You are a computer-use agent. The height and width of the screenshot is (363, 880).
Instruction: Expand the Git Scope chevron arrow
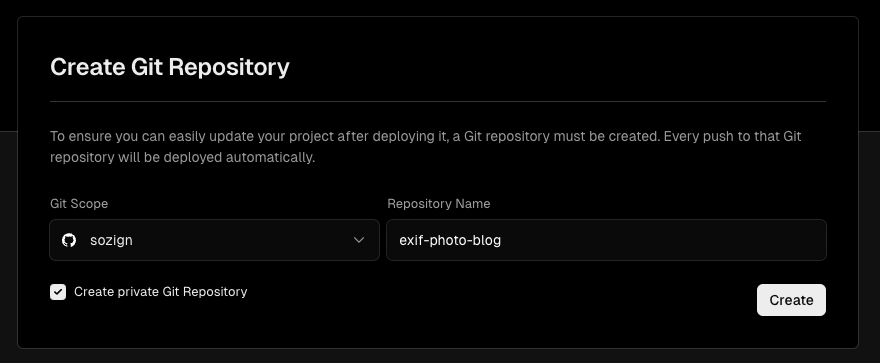click(359, 240)
